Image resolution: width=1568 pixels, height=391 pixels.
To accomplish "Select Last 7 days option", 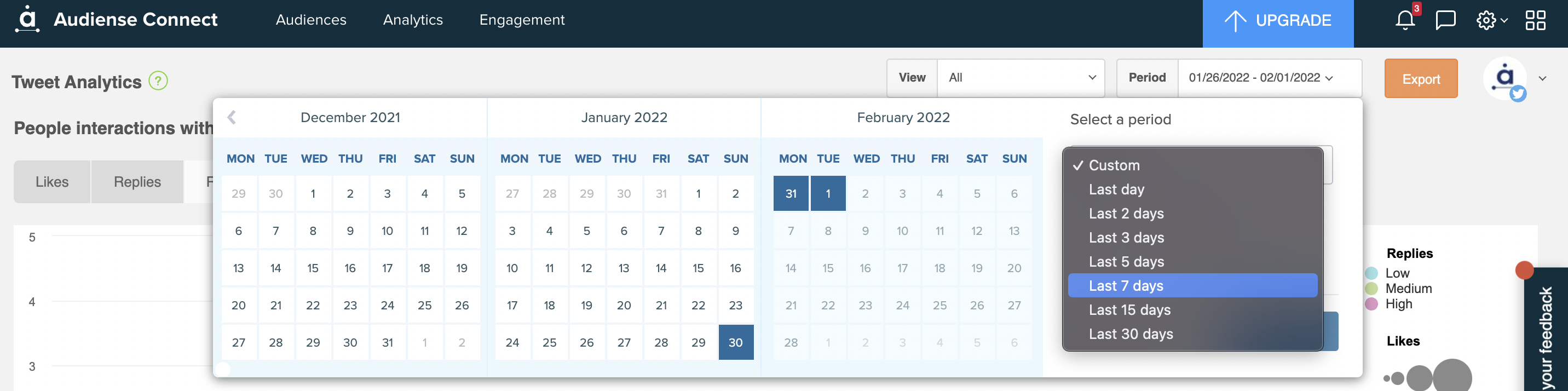I will pos(1192,286).
